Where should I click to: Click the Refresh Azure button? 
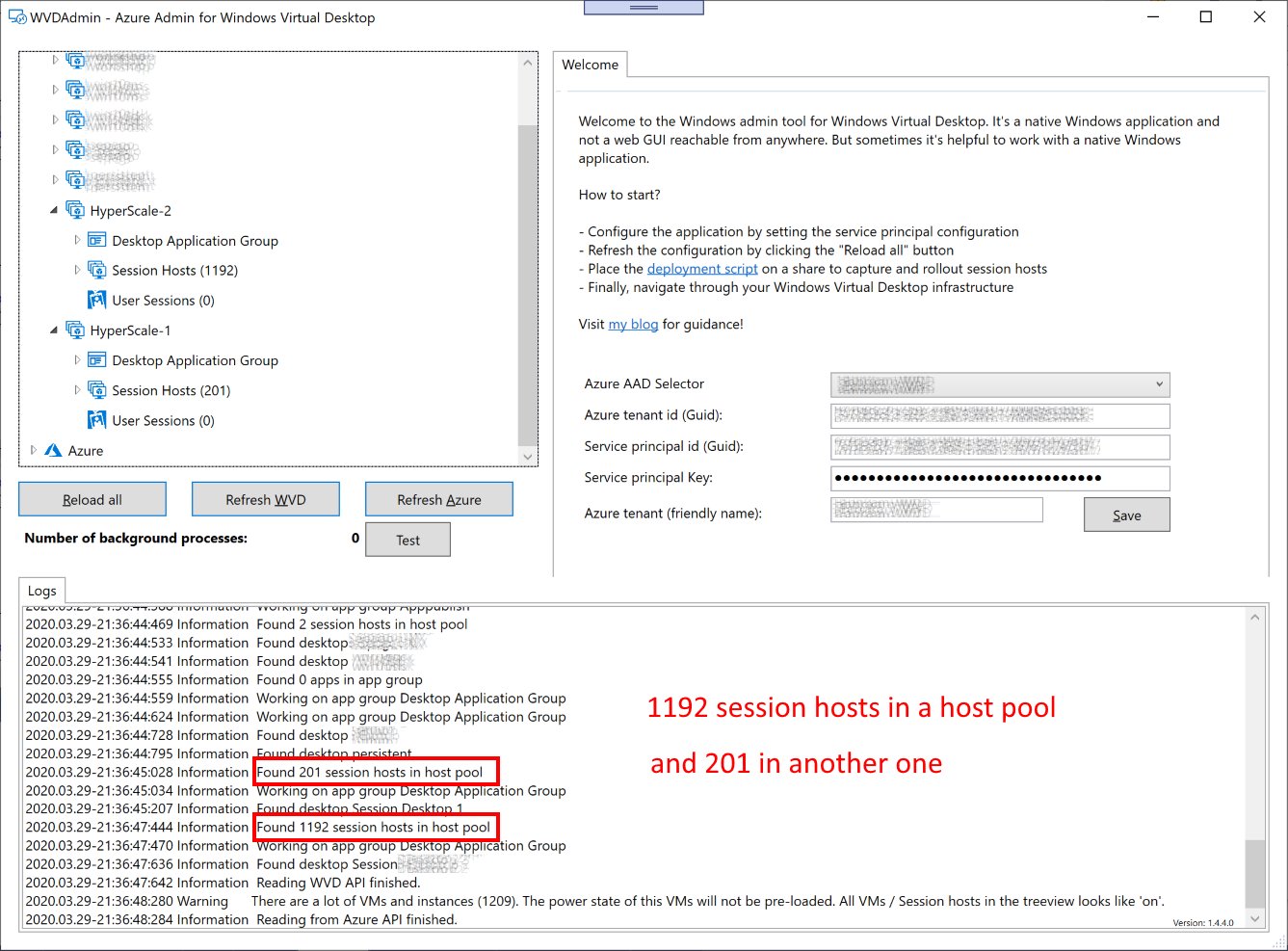tap(439, 499)
